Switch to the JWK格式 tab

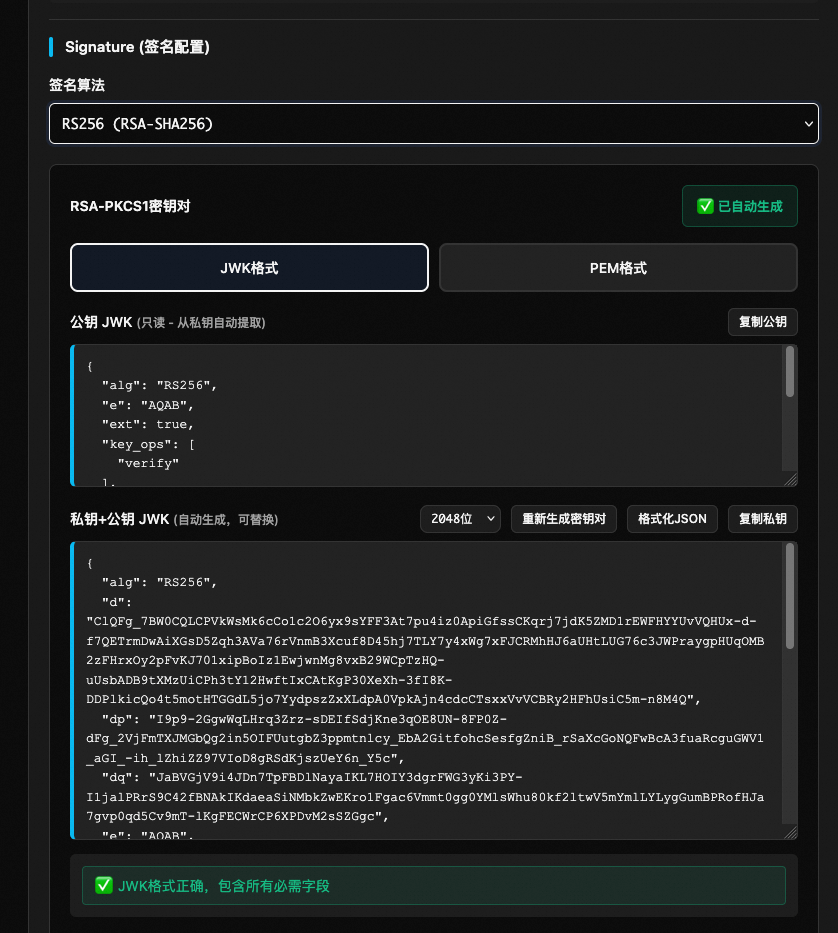249,268
